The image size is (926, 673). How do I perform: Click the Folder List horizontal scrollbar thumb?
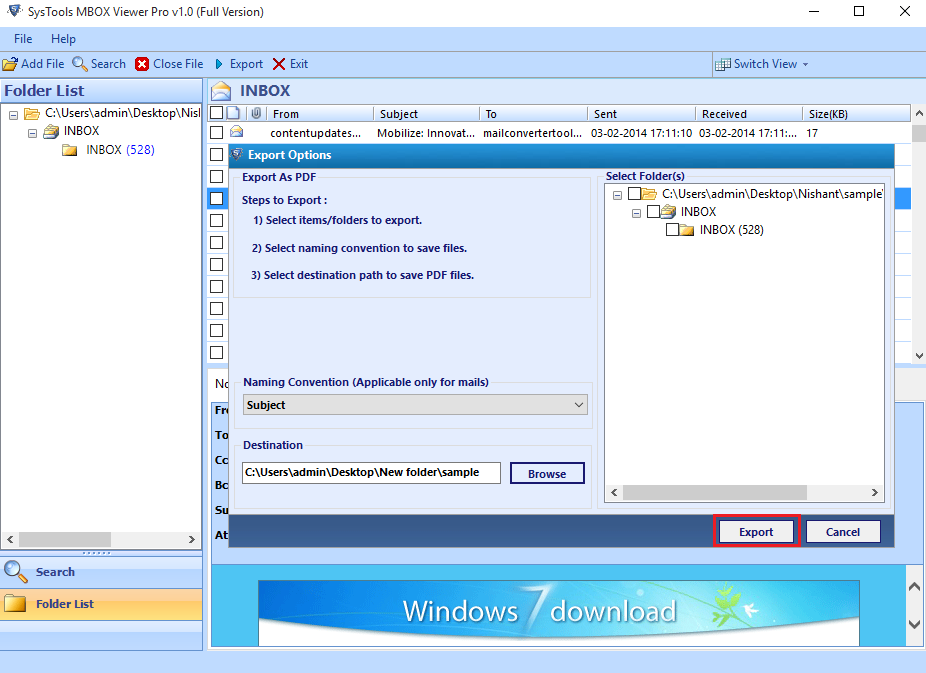coord(64,539)
